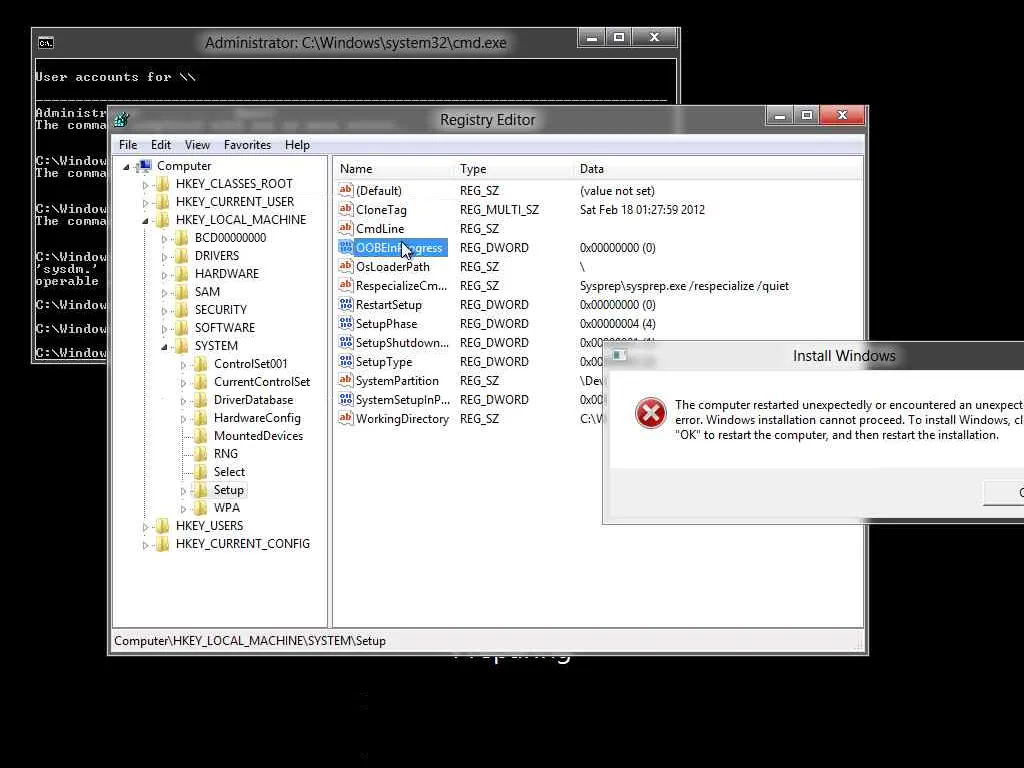1024x768 pixels.
Task: Minimize the Registry Editor window
Action: tap(780, 116)
